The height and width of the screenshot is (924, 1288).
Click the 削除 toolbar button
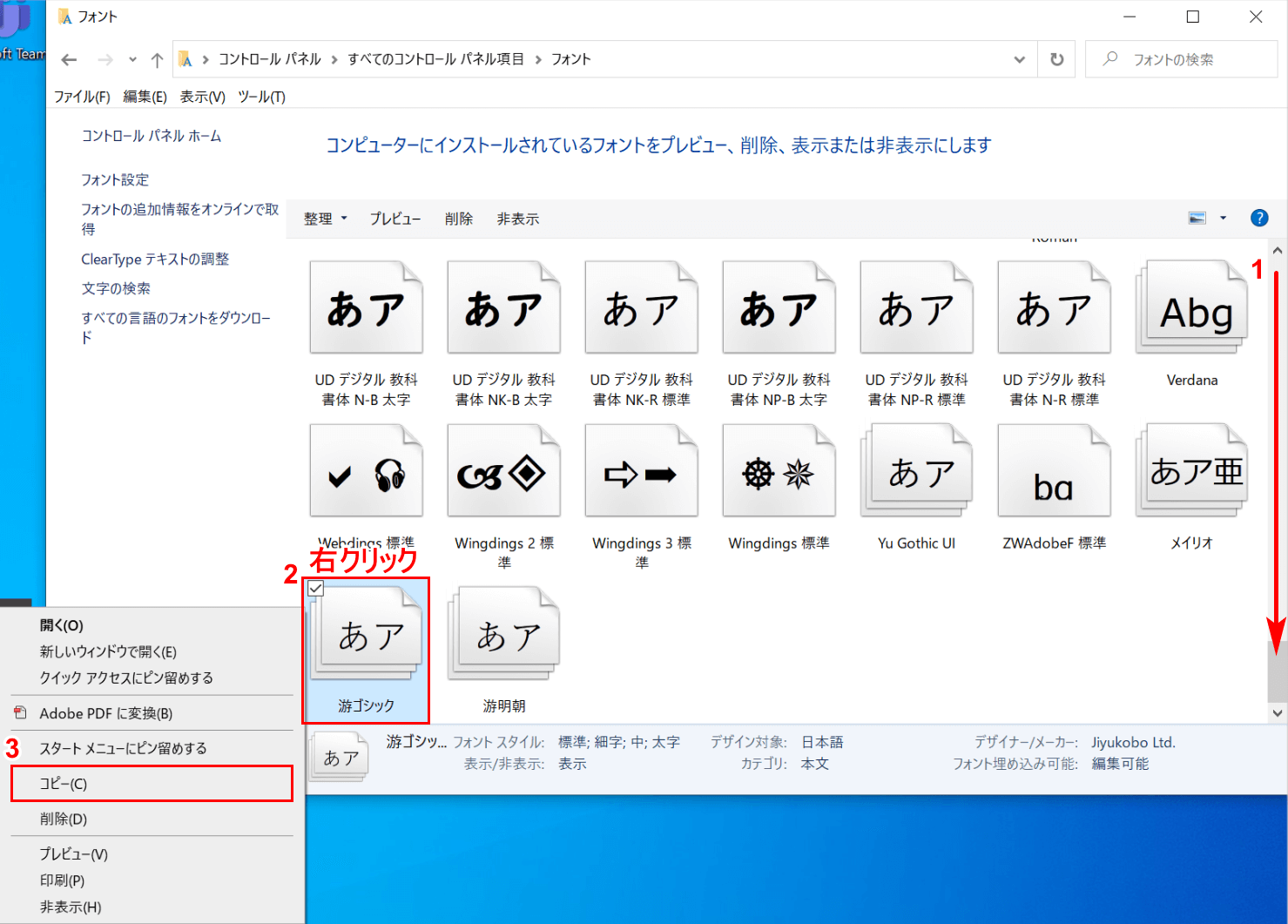pos(459,219)
